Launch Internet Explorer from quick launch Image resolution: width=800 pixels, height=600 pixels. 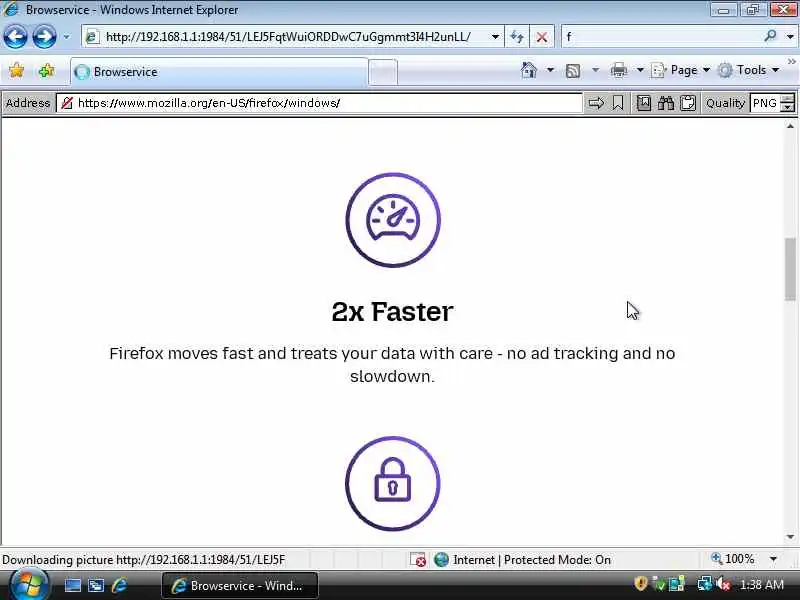click(x=120, y=585)
